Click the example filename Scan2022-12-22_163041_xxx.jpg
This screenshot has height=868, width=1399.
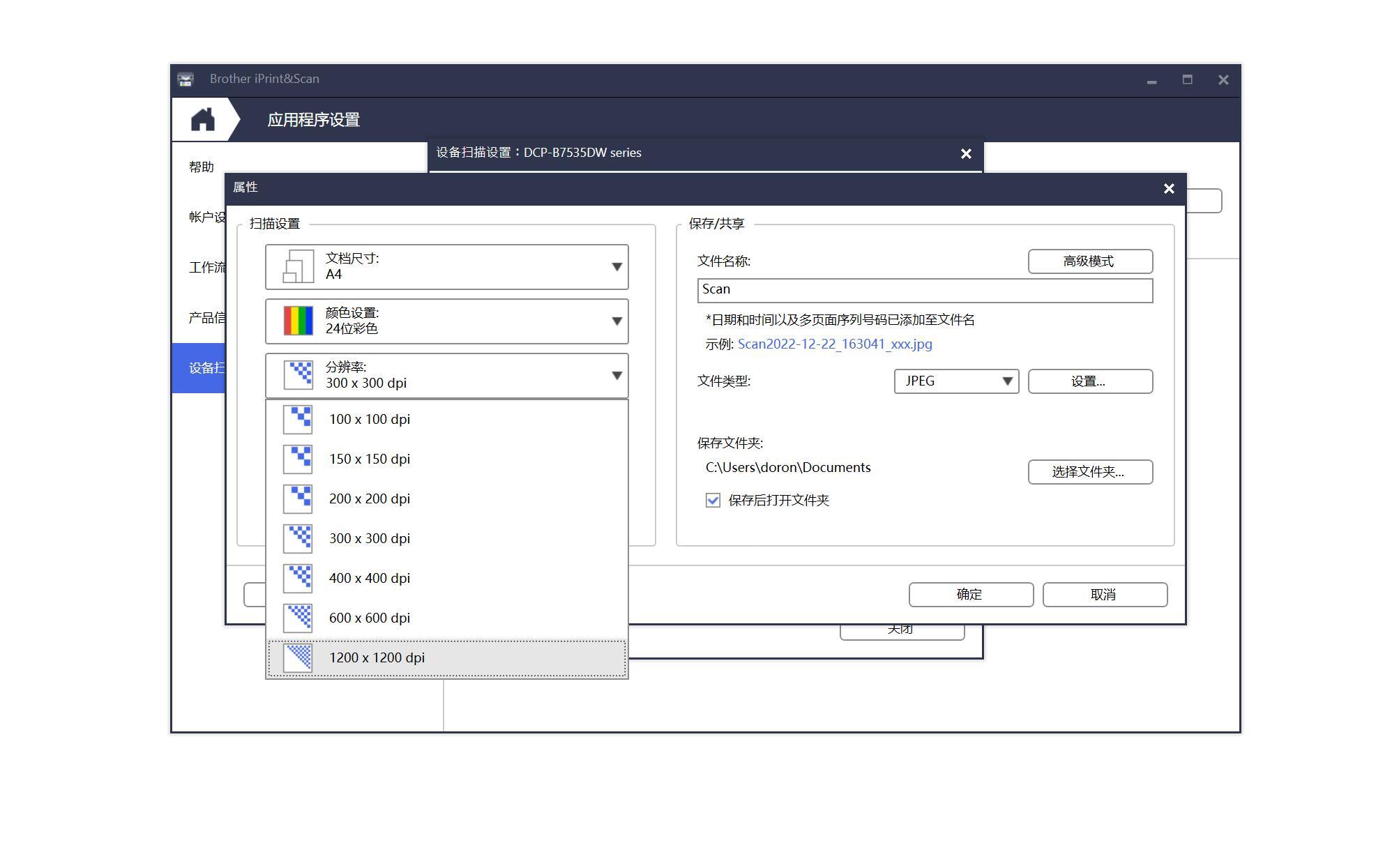(835, 344)
